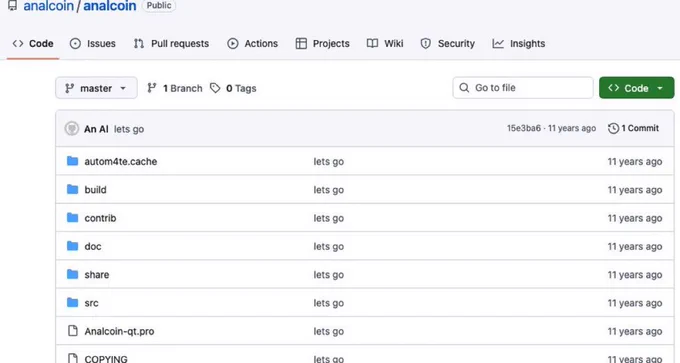The height and width of the screenshot is (363, 680).
Task: Click the Issues circle icon
Action: [x=75, y=44]
